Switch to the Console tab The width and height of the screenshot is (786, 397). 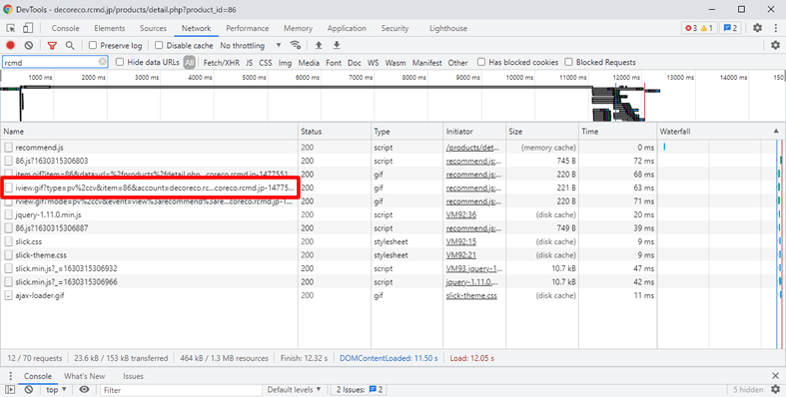pyautogui.click(x=66, y=28)
